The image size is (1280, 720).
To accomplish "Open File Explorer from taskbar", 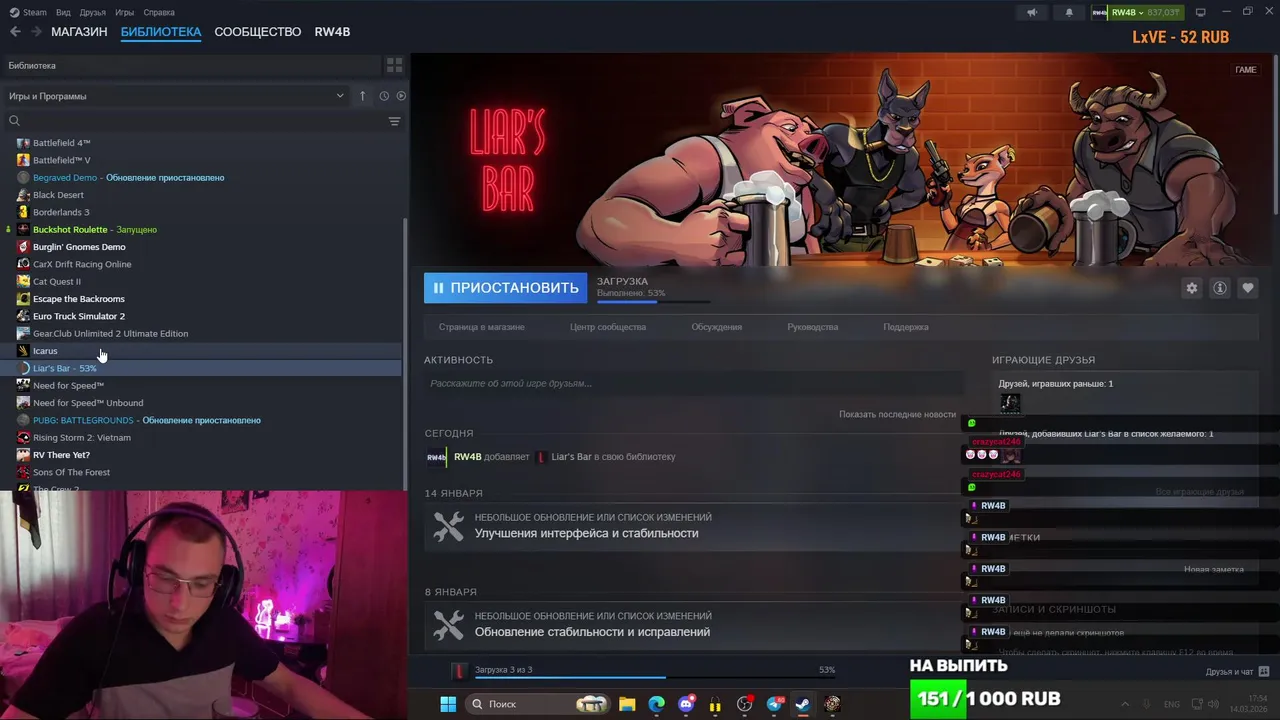I will pyautogui.click(x=627, y=704).
